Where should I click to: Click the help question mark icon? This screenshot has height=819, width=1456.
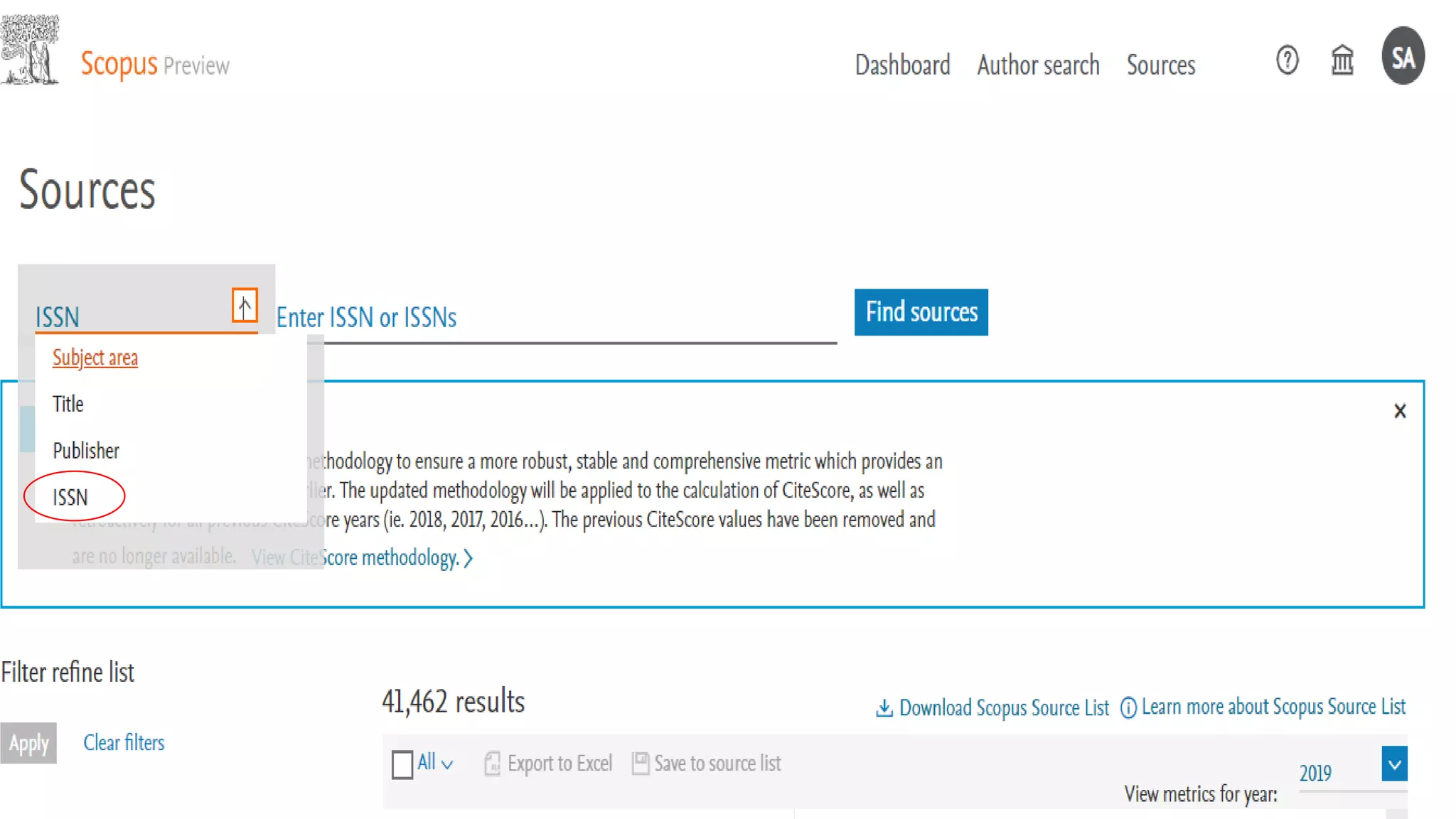pyautogui.click(x=1287, y=60)
